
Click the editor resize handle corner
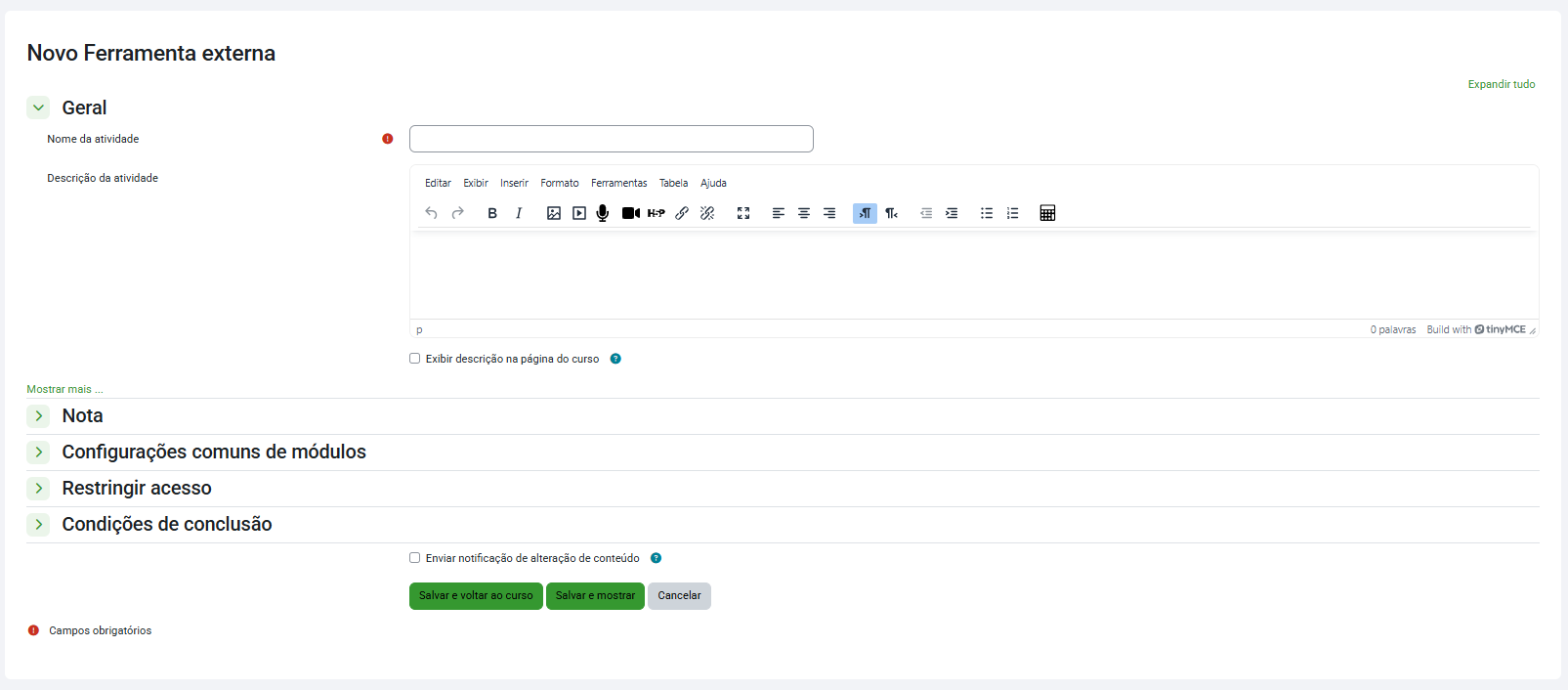1533,330
